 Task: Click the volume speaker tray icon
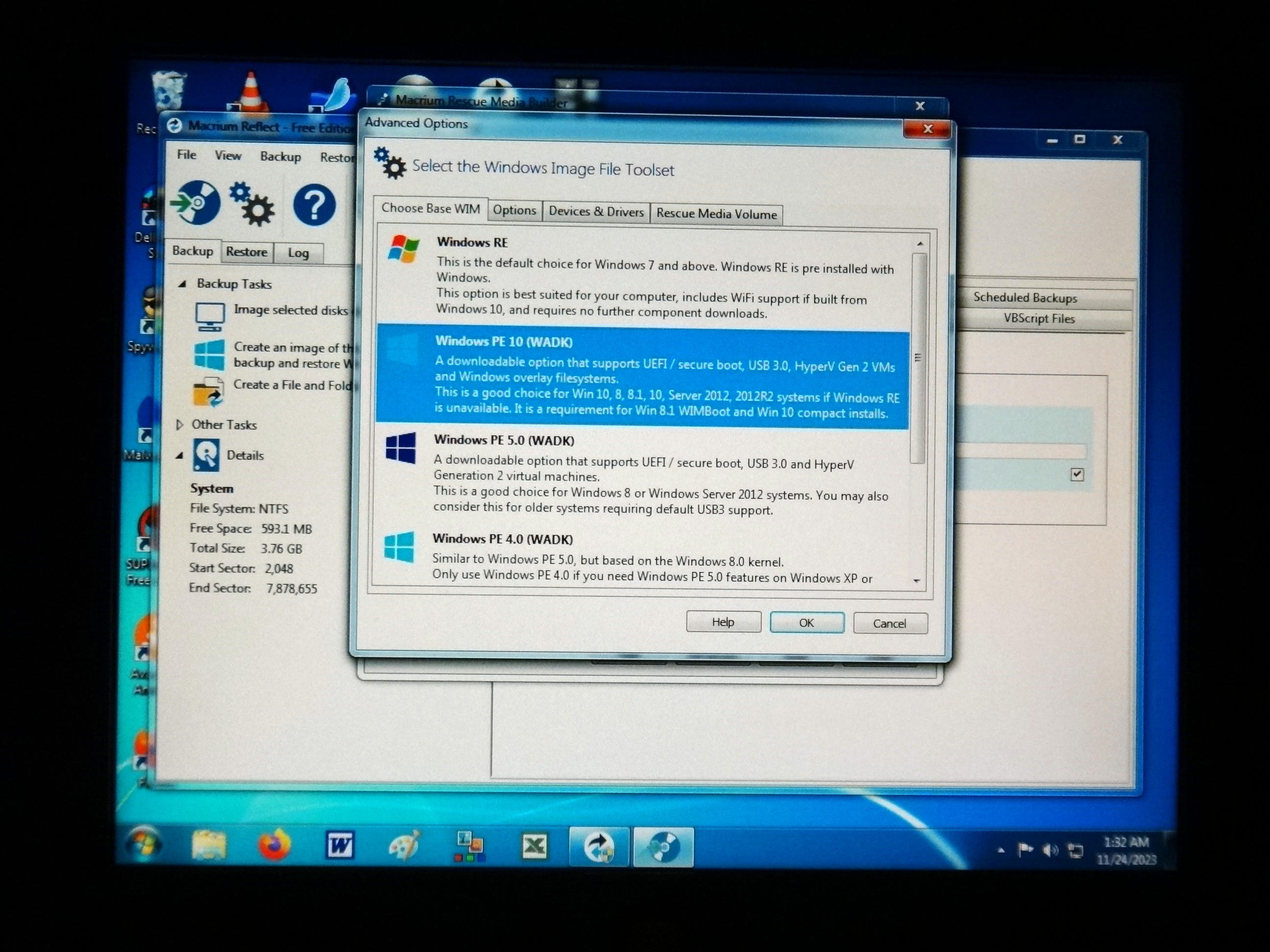tap(1050, 851)
